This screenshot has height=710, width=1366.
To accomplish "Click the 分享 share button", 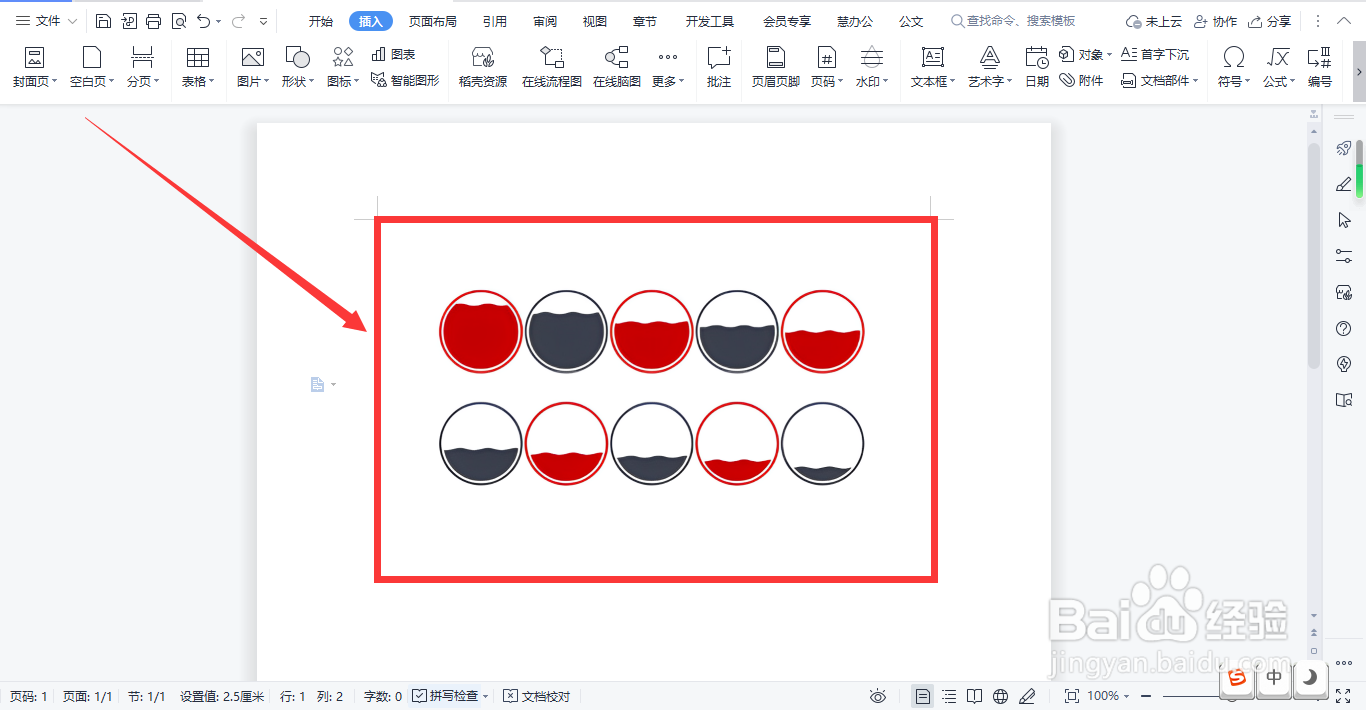I will point(1269,21).
